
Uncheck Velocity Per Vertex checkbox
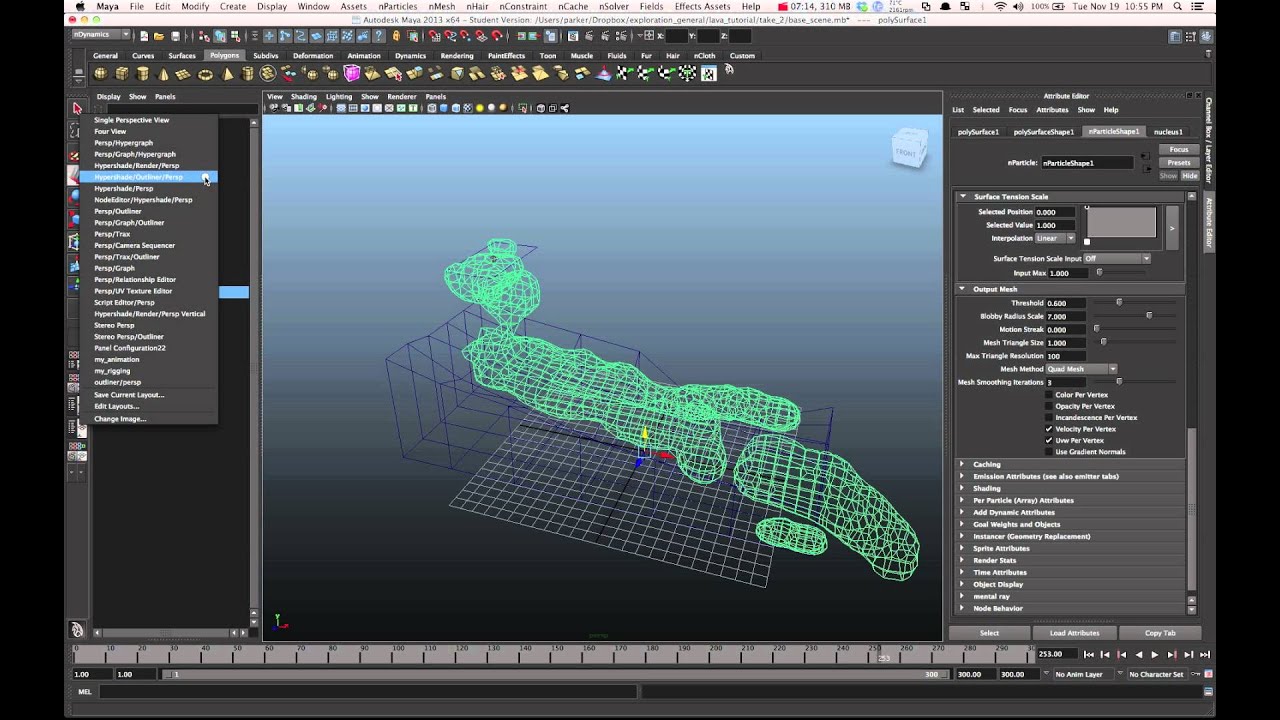1049,429
